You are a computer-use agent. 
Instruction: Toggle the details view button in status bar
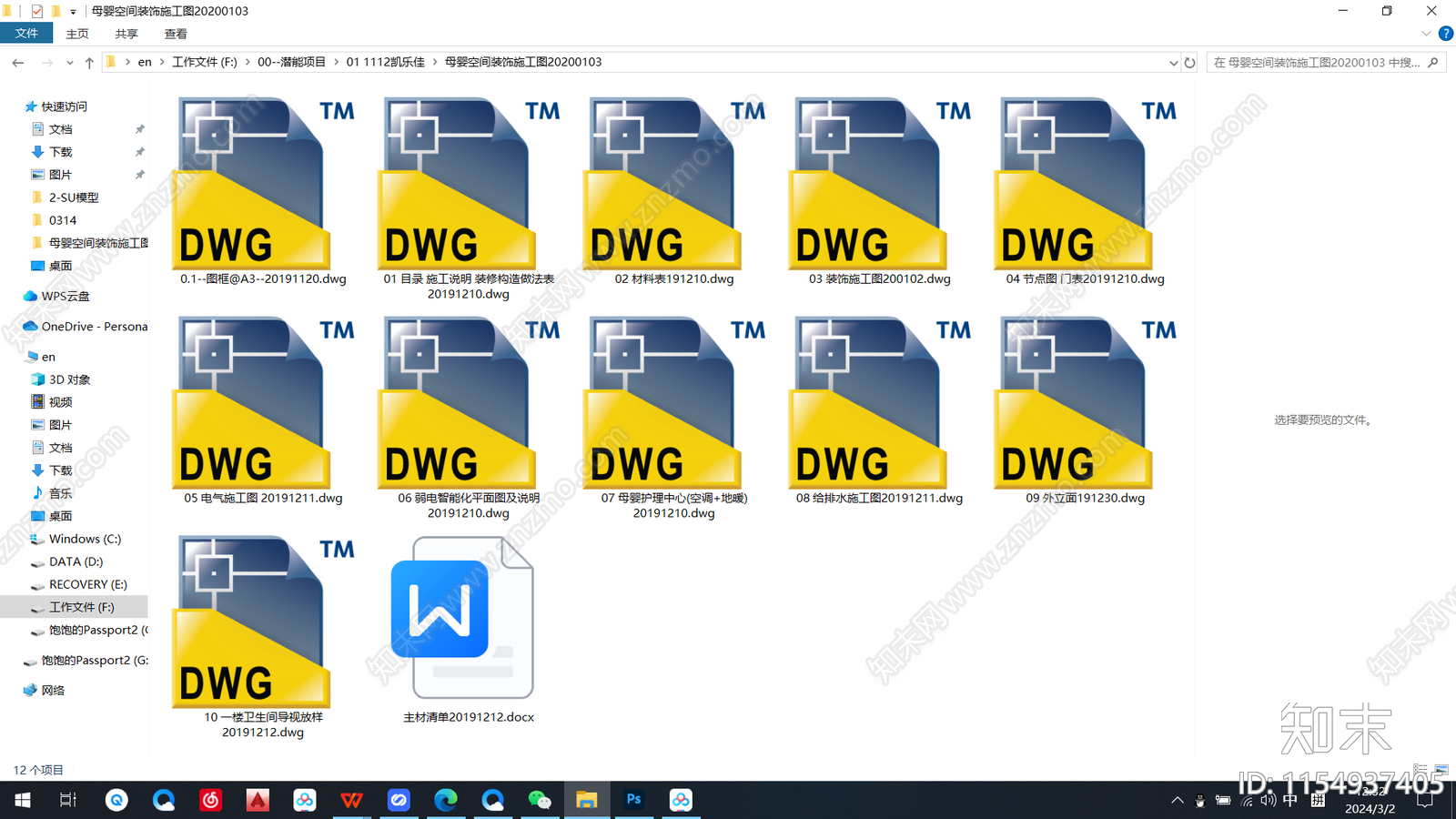click(1421, 770)
